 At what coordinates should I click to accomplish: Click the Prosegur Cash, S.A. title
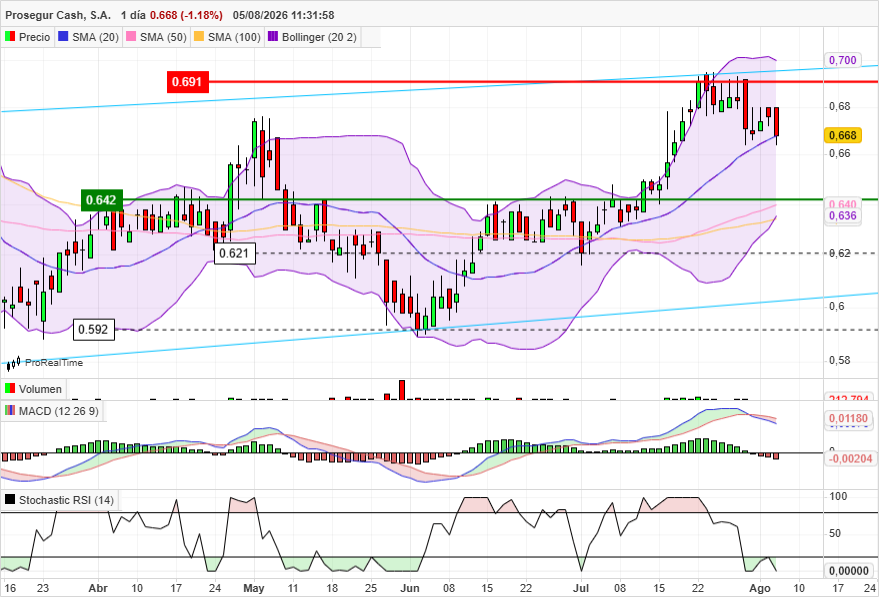point(58,15)
